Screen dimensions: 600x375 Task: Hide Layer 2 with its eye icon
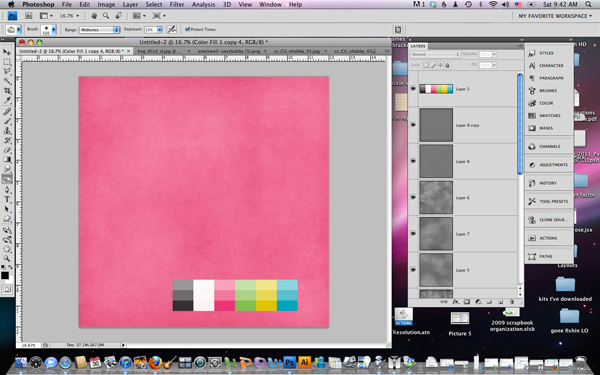pyautogui.click(x=413, y=89)
